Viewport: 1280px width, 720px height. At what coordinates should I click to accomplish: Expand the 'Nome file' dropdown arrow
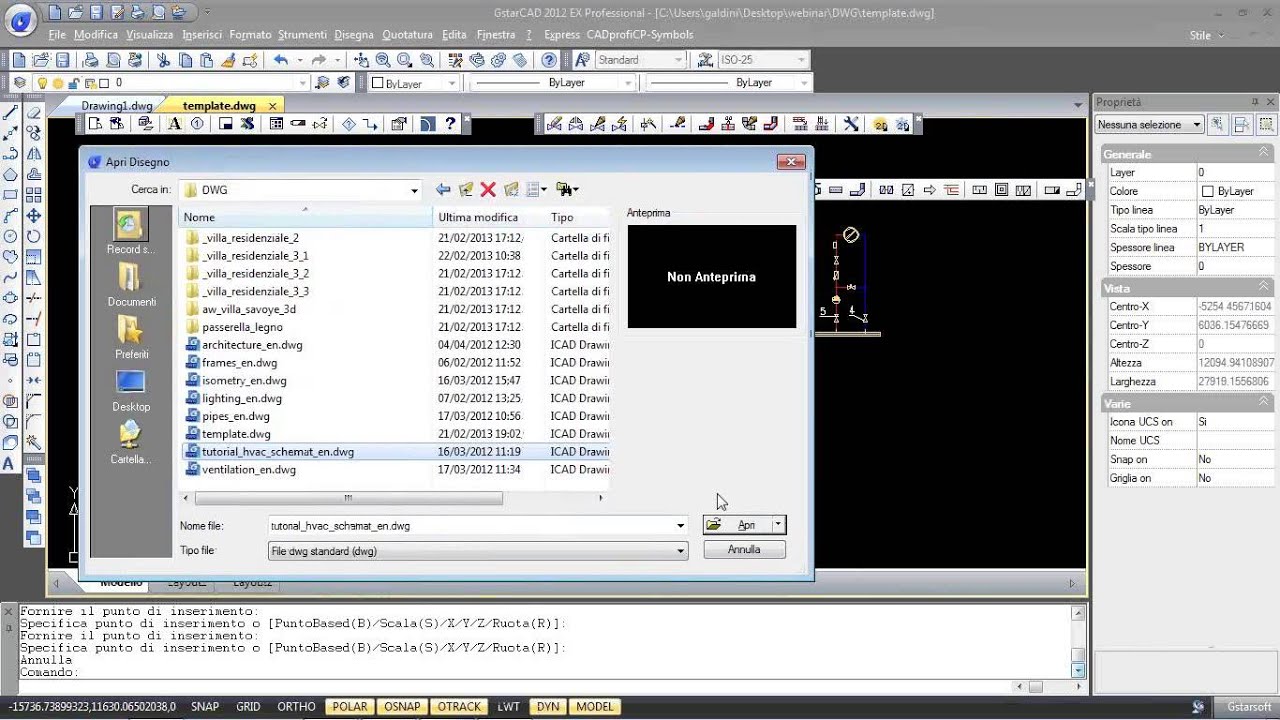click(x=680, y=525)
